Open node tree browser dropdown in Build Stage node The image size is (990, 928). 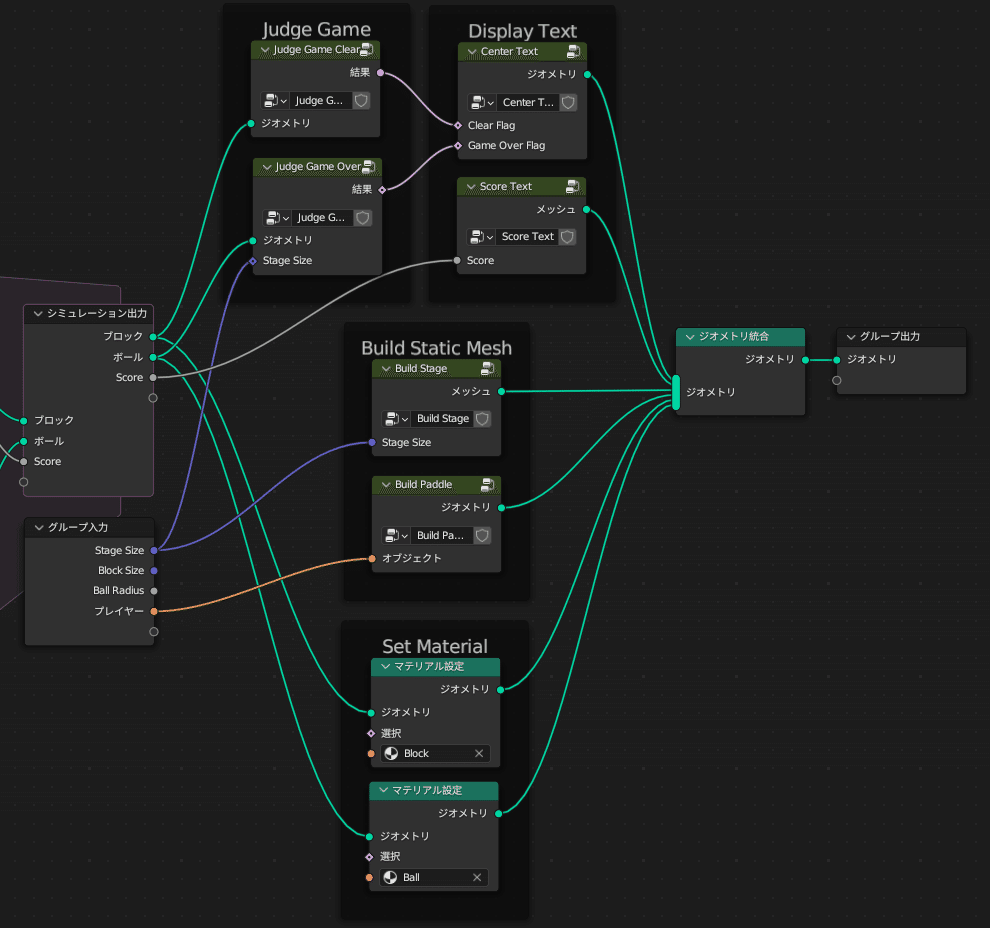397,419
